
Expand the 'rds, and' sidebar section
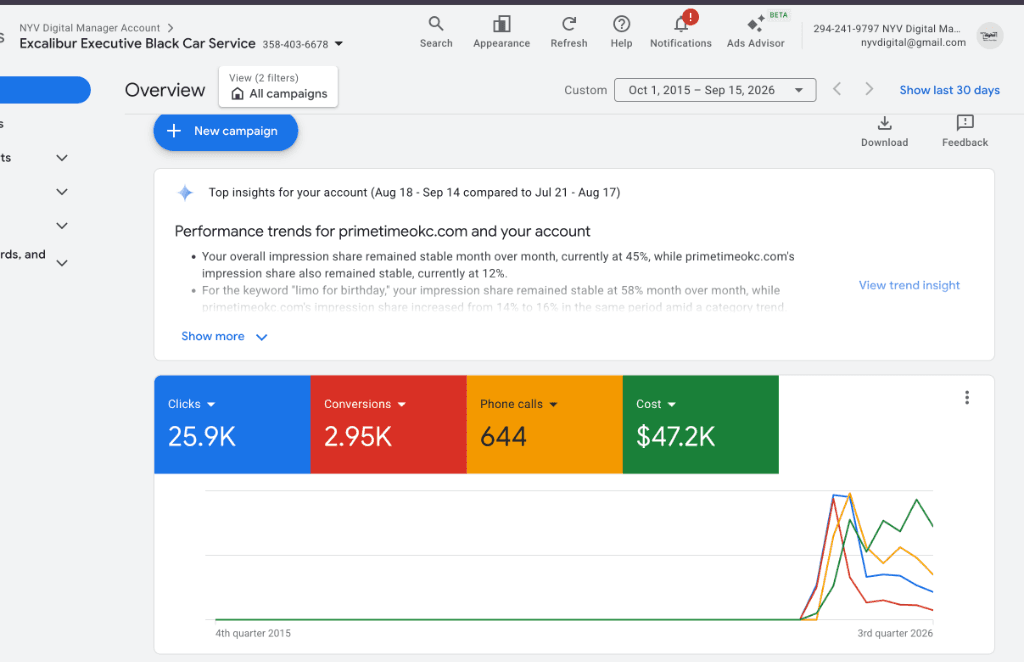click(62, 263)
